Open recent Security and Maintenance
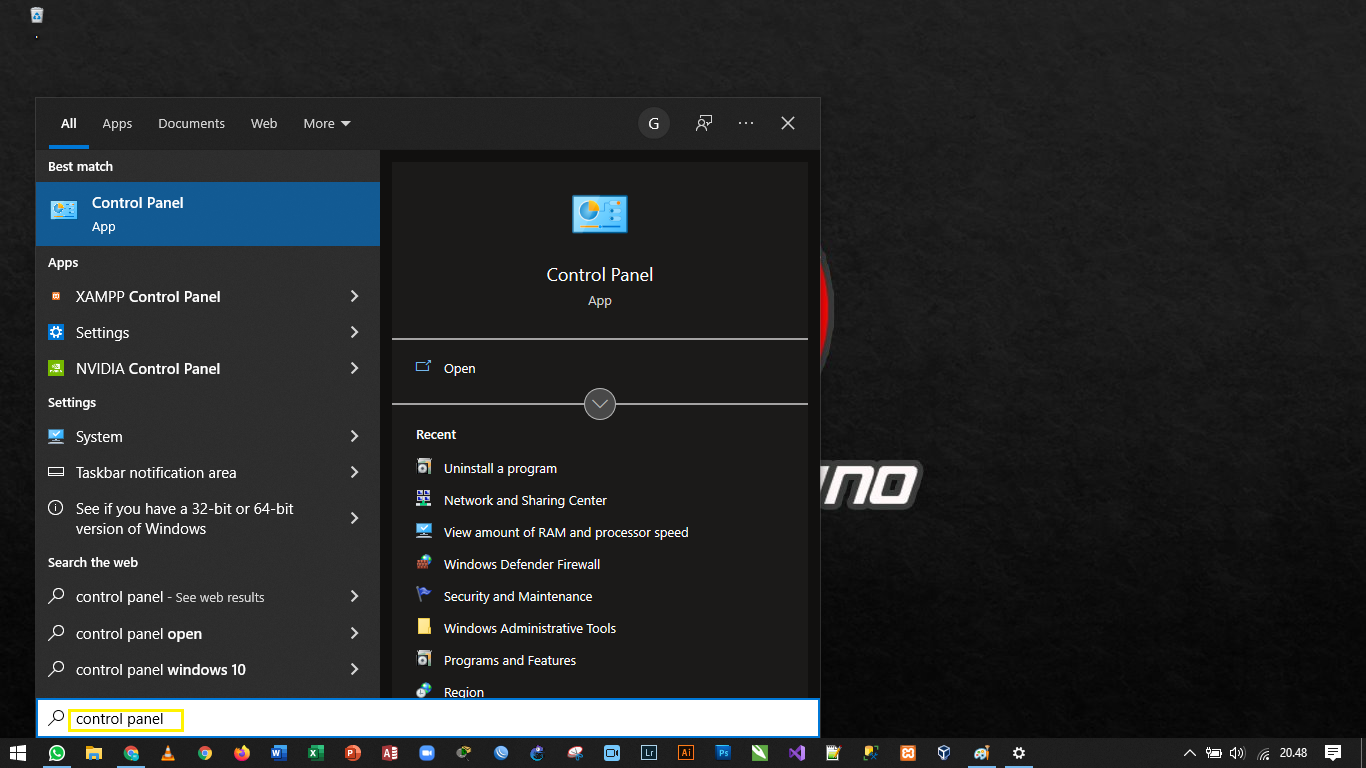Screen dimensions: 1366x768 [x=518, y=596]
